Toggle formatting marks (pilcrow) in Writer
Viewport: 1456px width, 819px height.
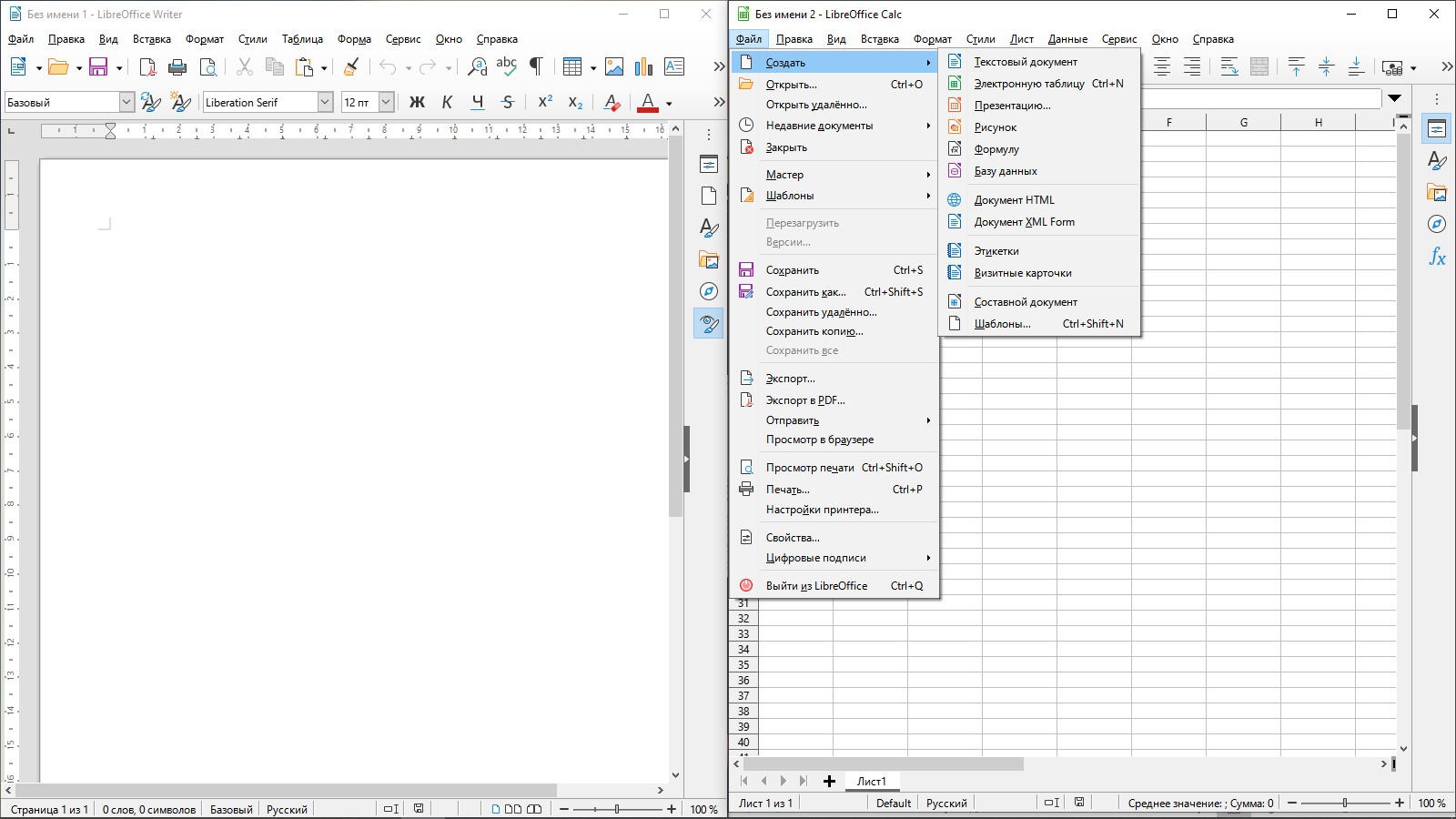tap(536, 66)
